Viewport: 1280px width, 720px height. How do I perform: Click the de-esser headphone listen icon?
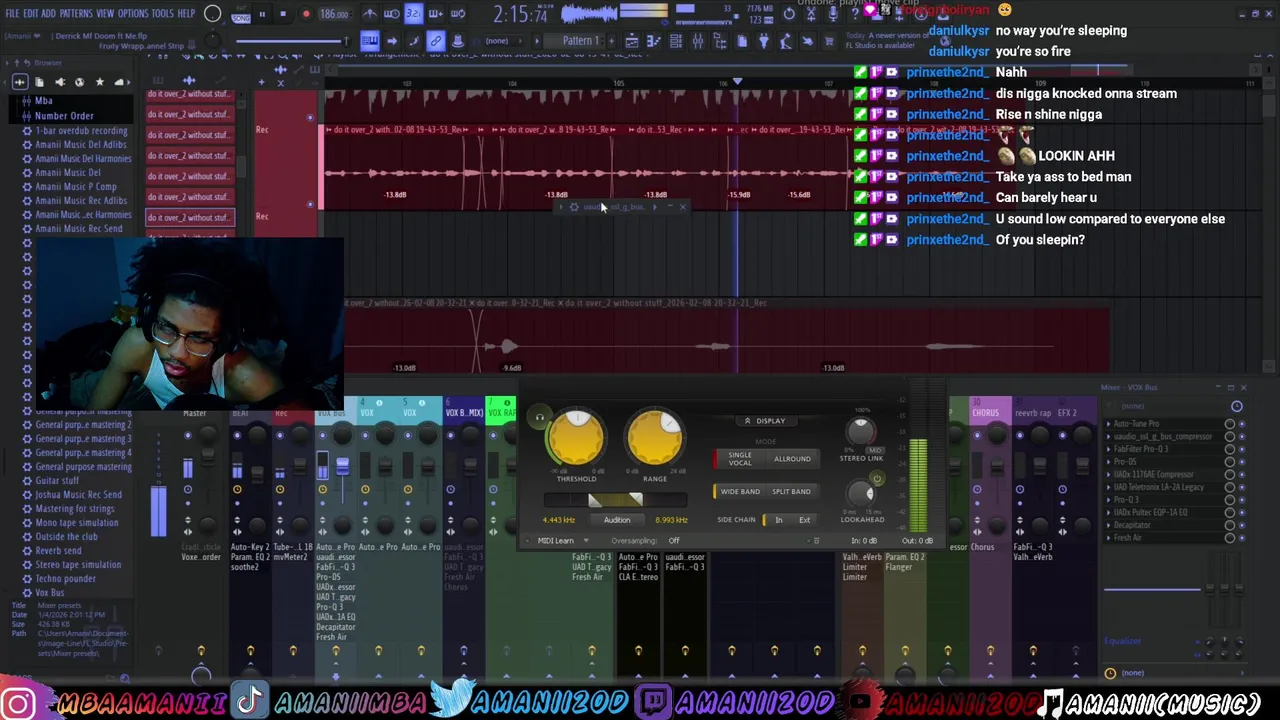tap(540, 418)
